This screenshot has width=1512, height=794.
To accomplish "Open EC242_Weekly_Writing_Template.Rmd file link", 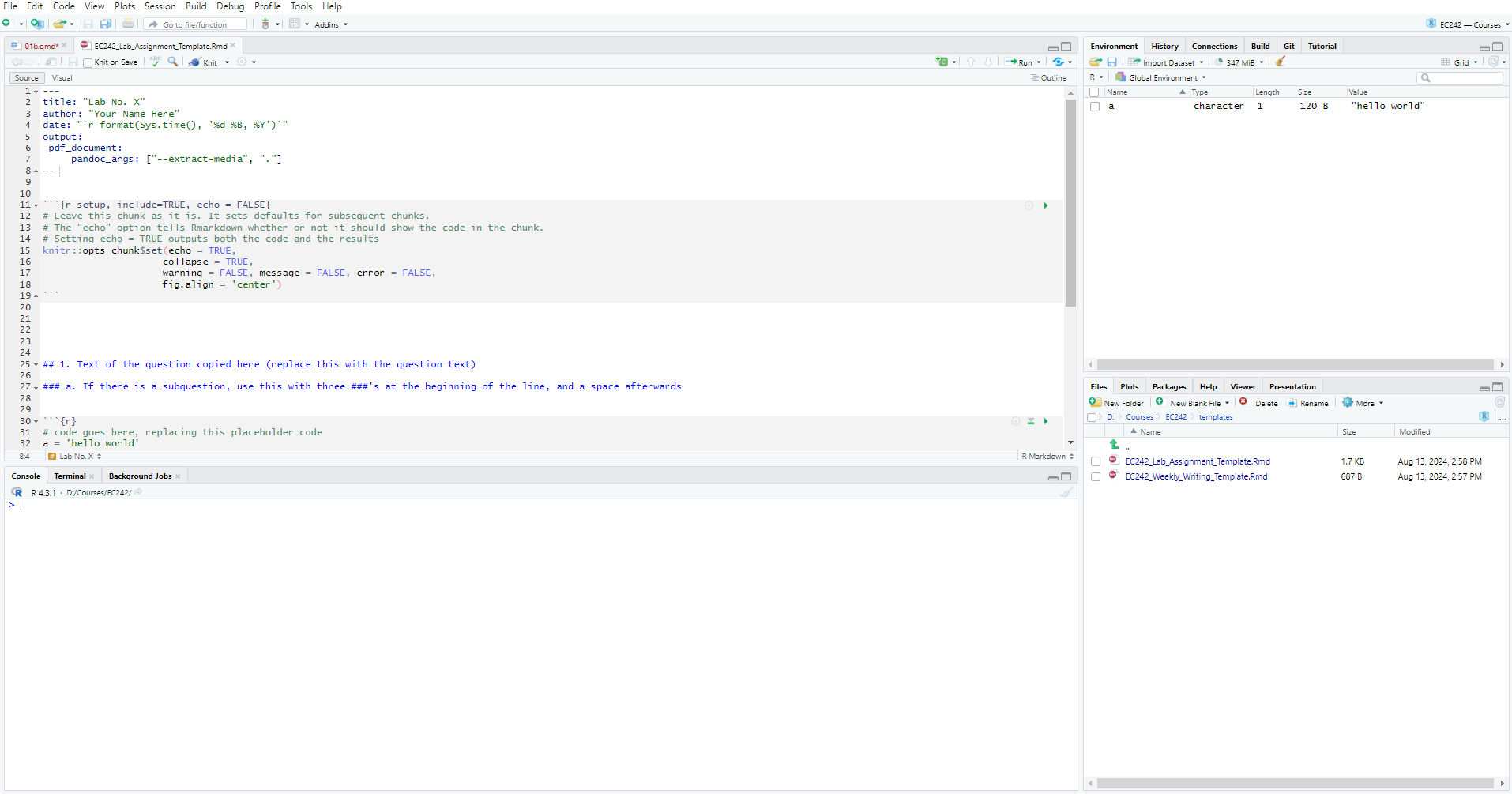I will (x=1196, y=476).
